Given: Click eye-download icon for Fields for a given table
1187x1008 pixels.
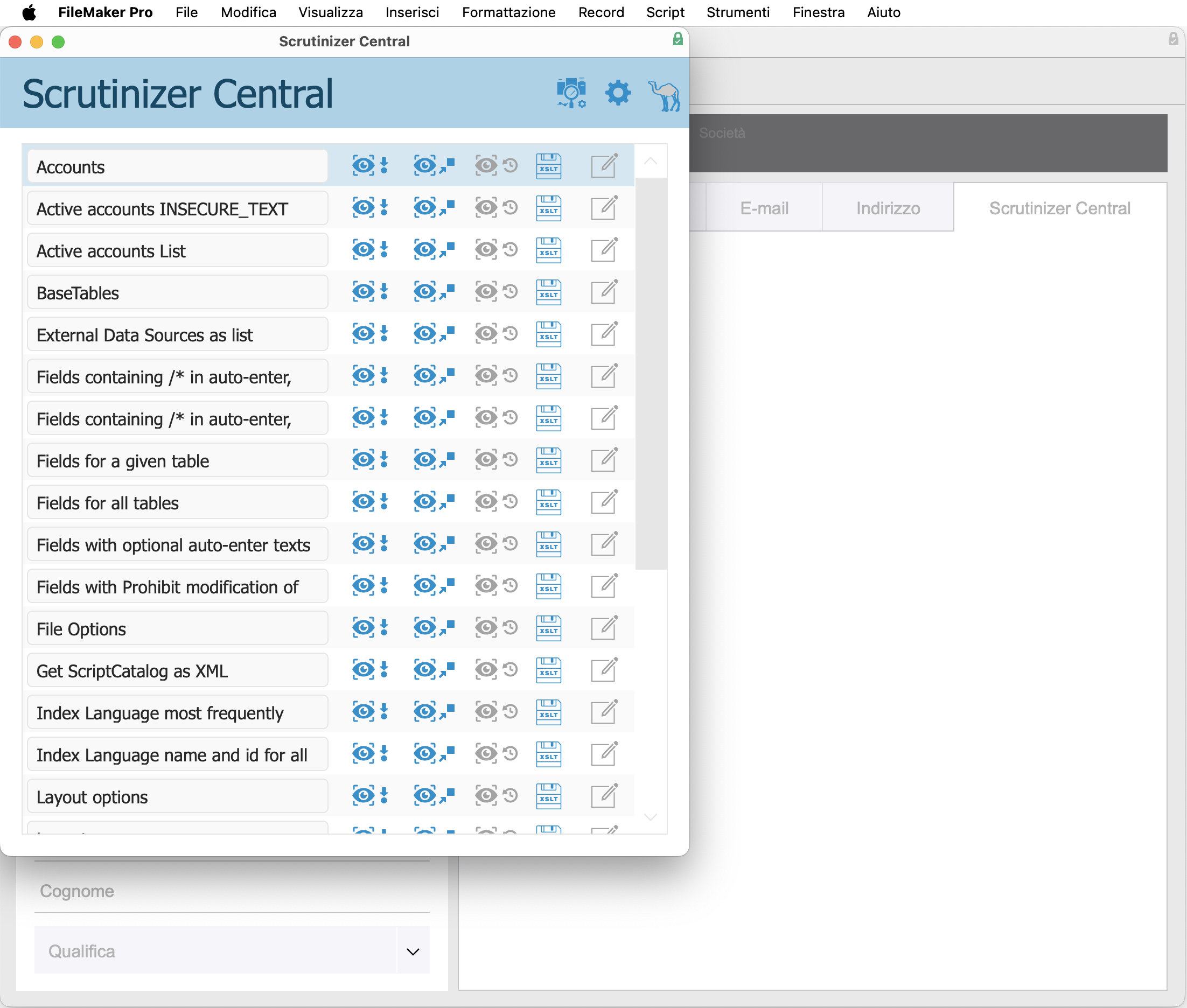Looking at the screenshot, I should (x=370, y=459).
